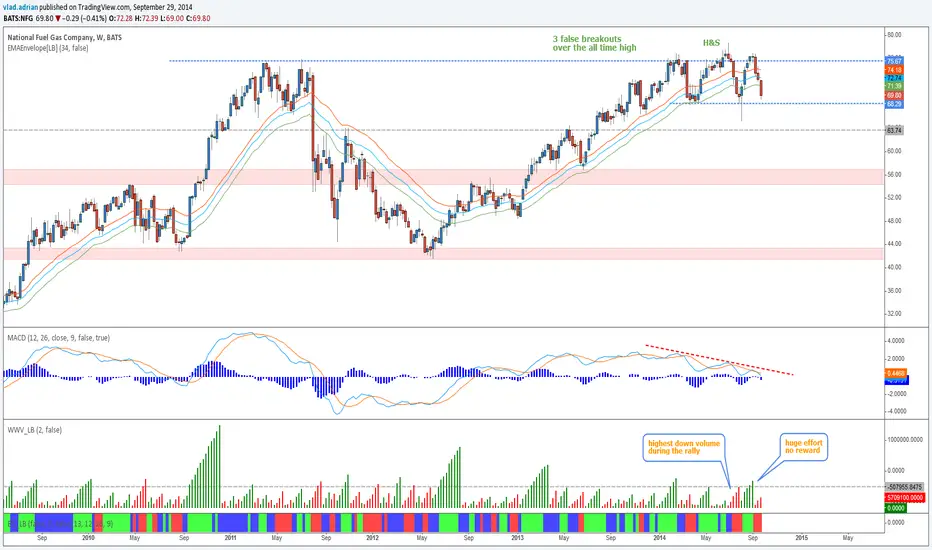Screen dimensions: 932x550
Task: Click the 32.00 price axis tick
Action: click(894, 313)
